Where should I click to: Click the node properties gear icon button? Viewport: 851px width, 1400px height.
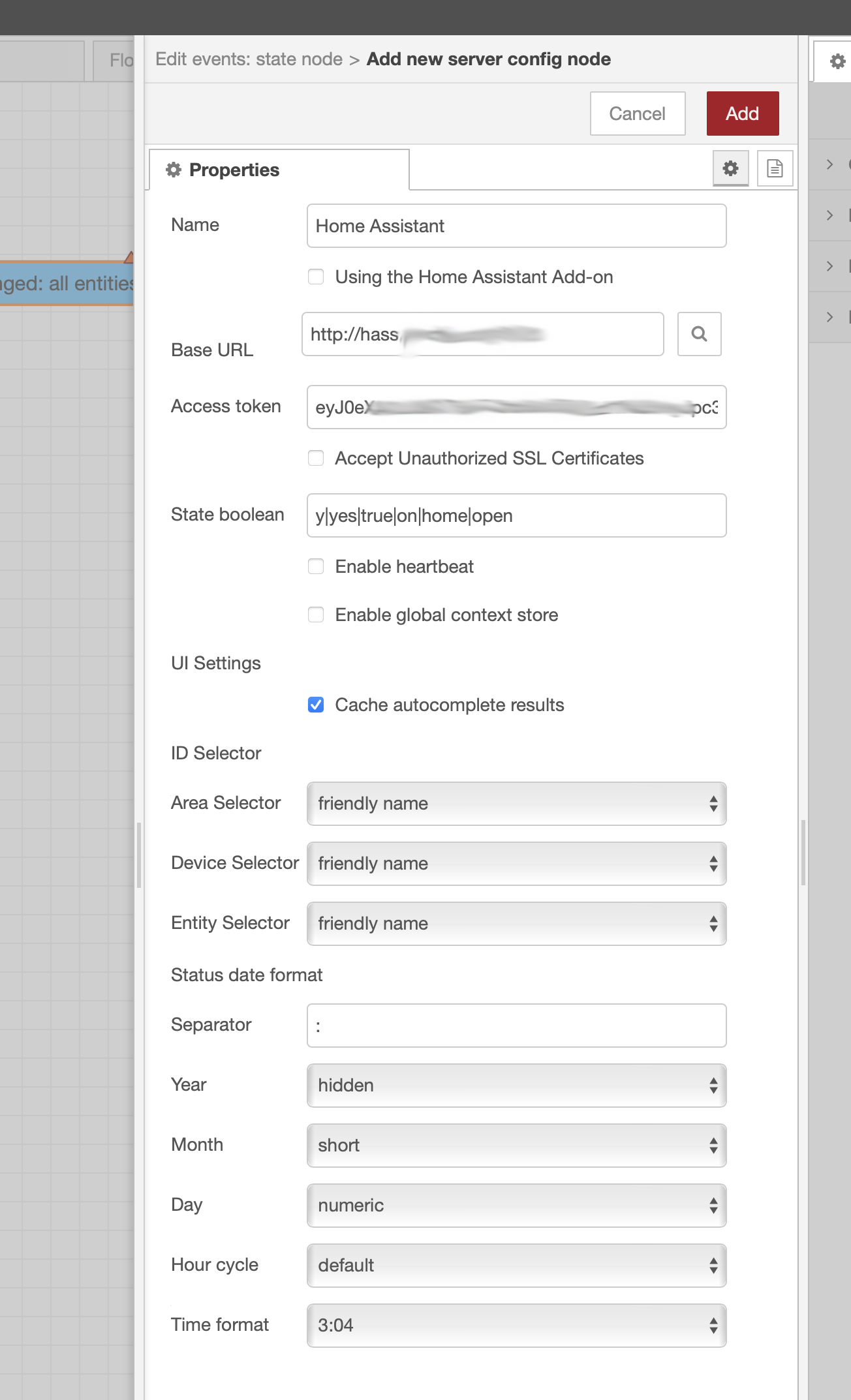tap(730, 168)
